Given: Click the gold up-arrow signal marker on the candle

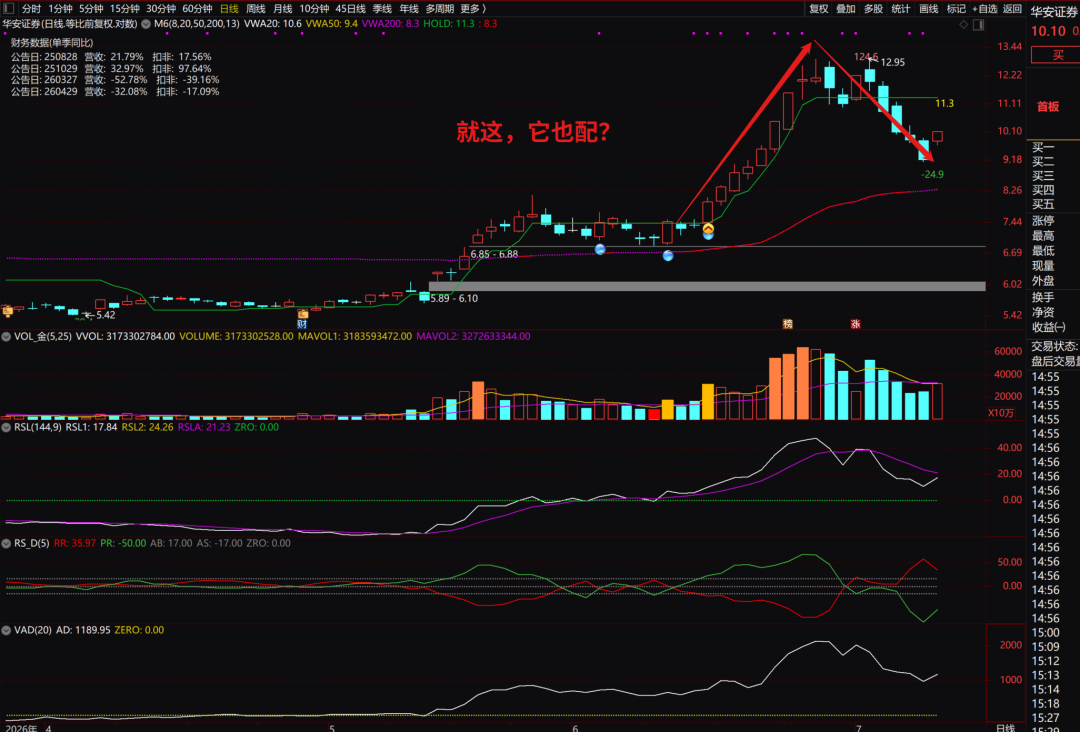Looking at the screenshot, I should [x=708, y=228].
